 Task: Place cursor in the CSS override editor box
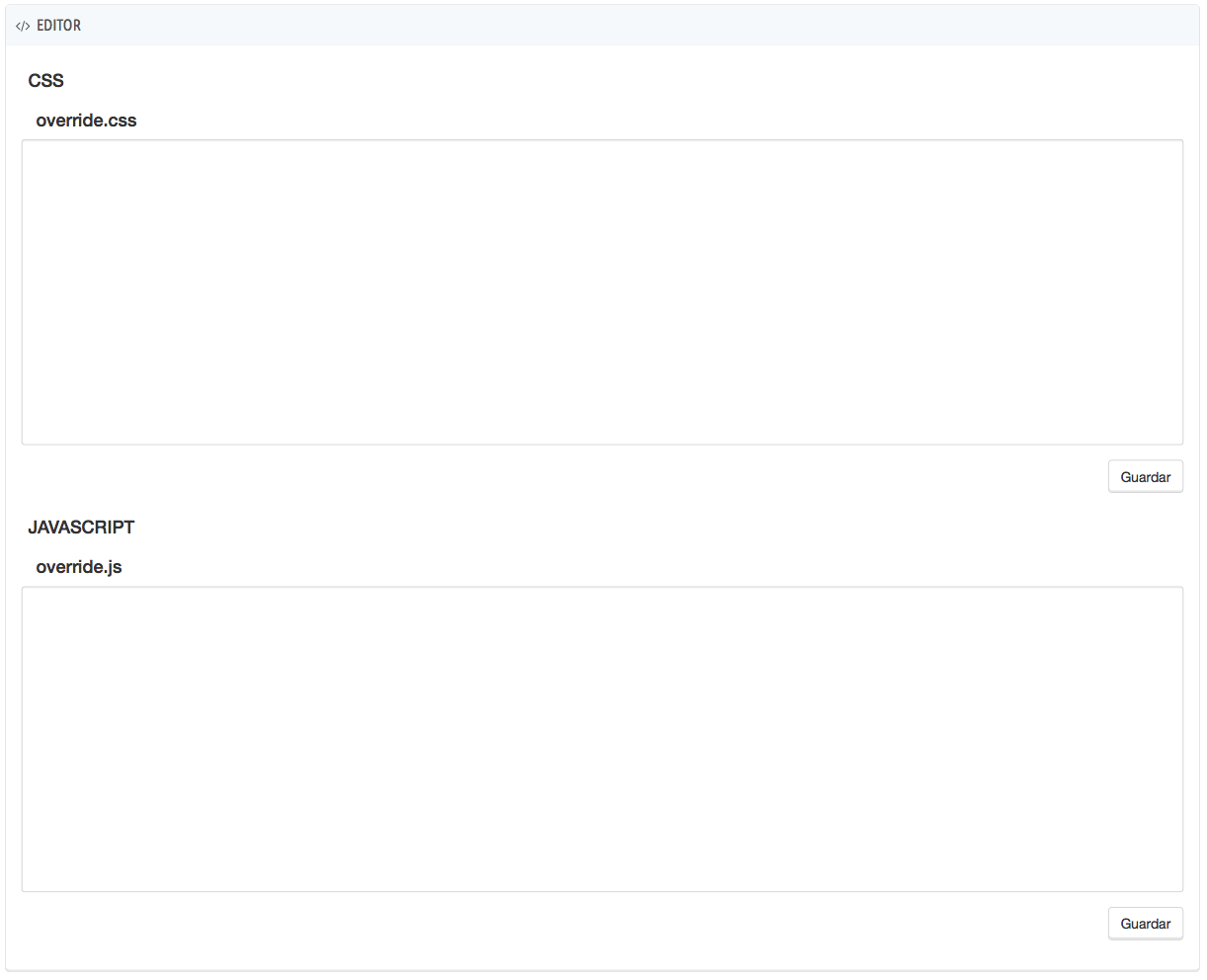[602, 292]
